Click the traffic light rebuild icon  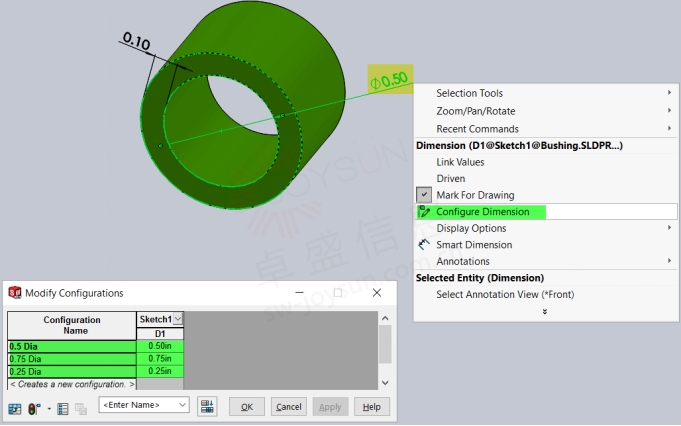(x=33, y=408)
